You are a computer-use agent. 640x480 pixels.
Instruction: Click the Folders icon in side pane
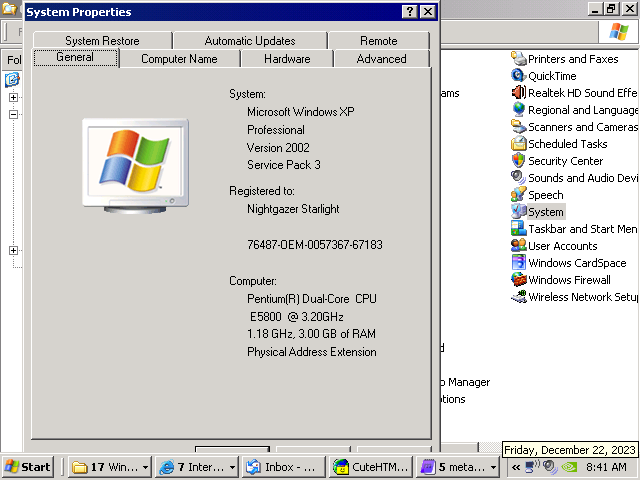pos(12,79)
